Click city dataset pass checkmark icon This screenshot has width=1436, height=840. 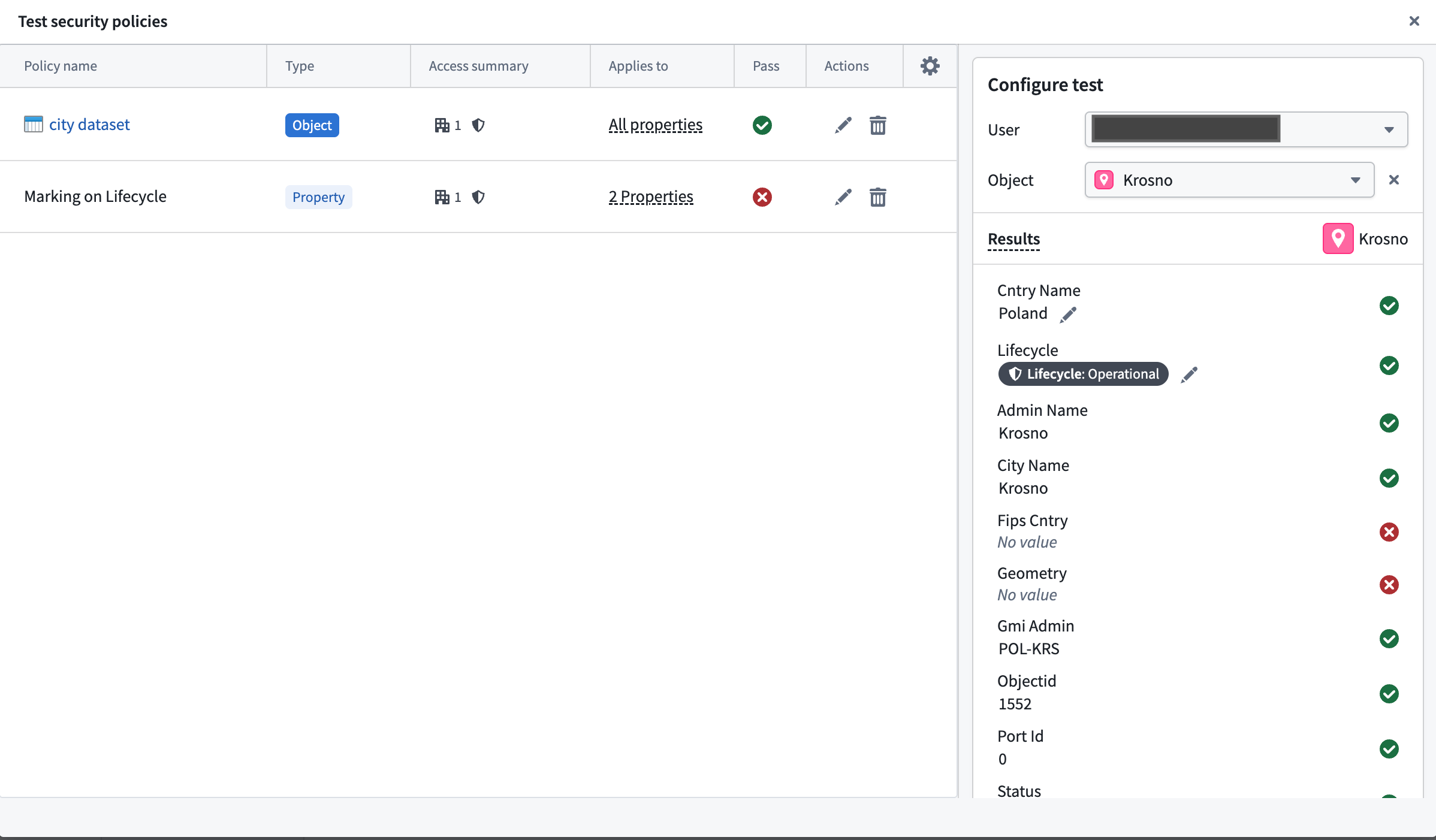click(762, 125)
